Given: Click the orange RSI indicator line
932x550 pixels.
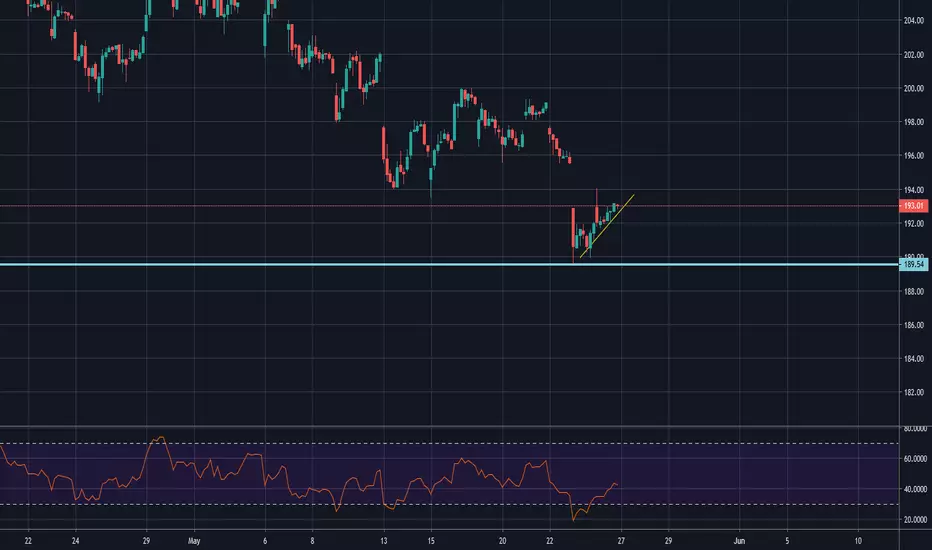Looking at the screenshot, I should click(x=309, y=479).
